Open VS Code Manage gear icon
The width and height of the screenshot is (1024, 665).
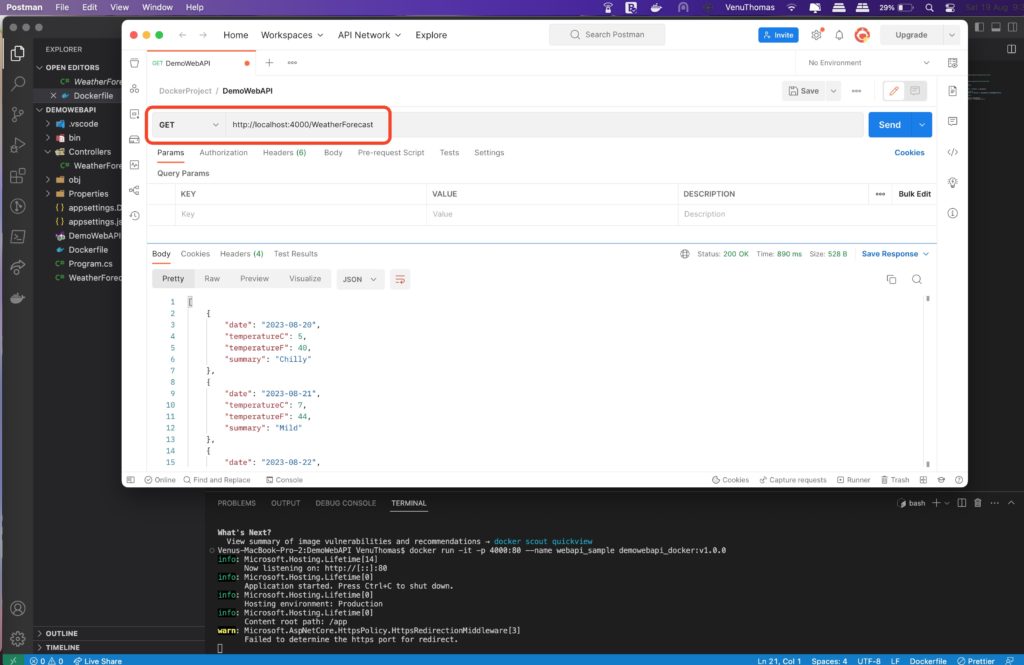[x=18, y=638]
